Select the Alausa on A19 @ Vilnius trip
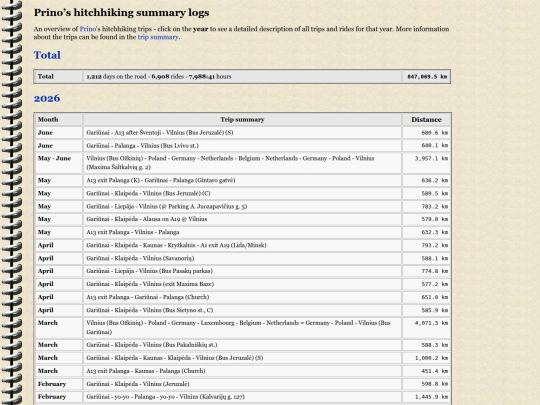This screenshot has width=540, height=405. pos(242,219)
